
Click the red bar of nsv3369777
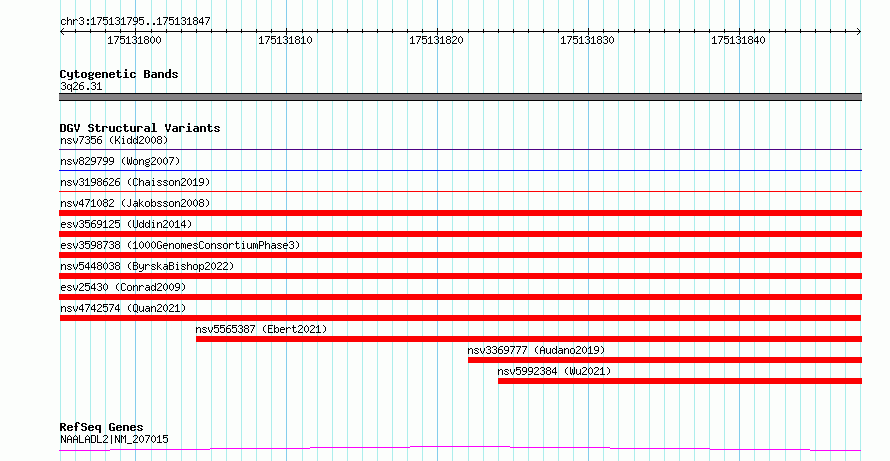(665, 360)
